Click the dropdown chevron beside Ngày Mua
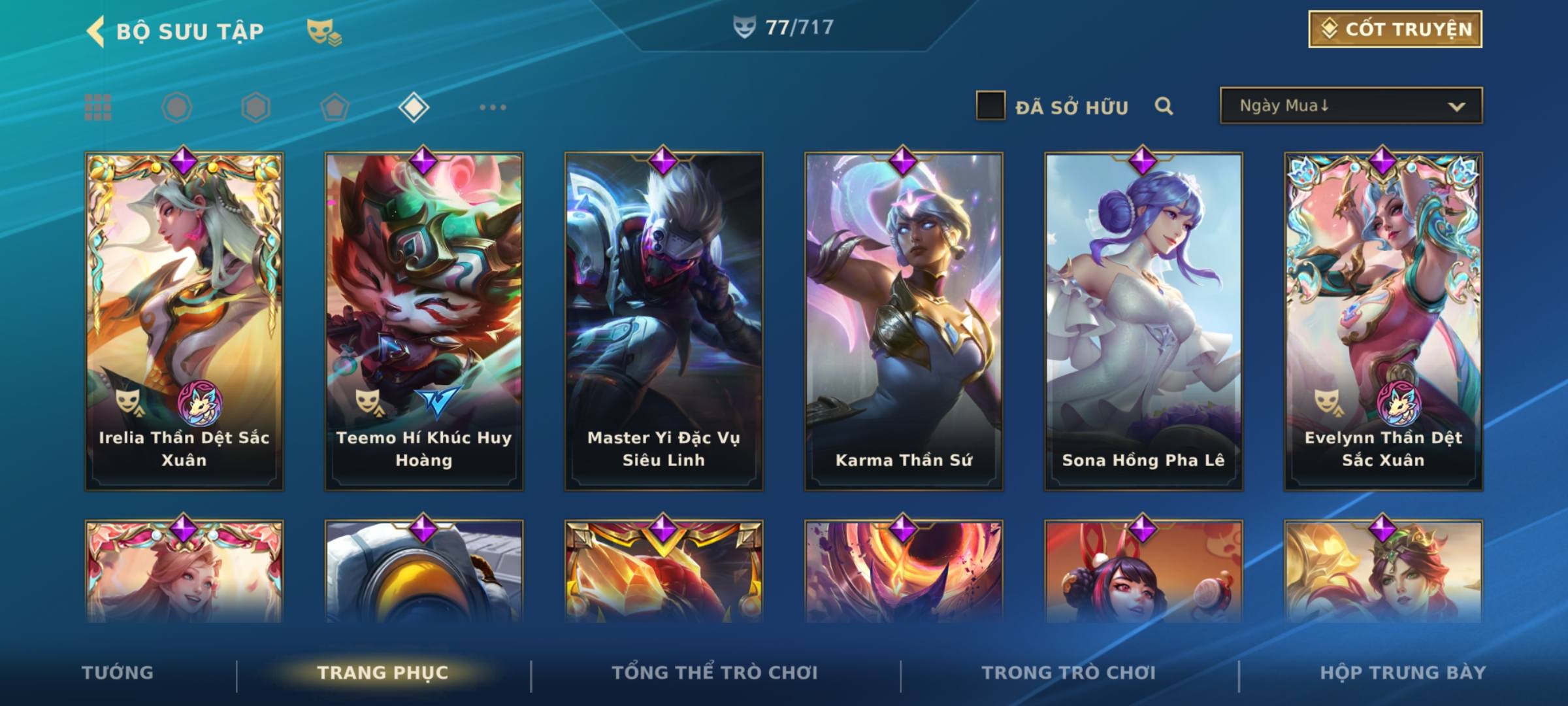This screenshot has height=706, width=1568. pyautogui.click(x=1456, y=107)
